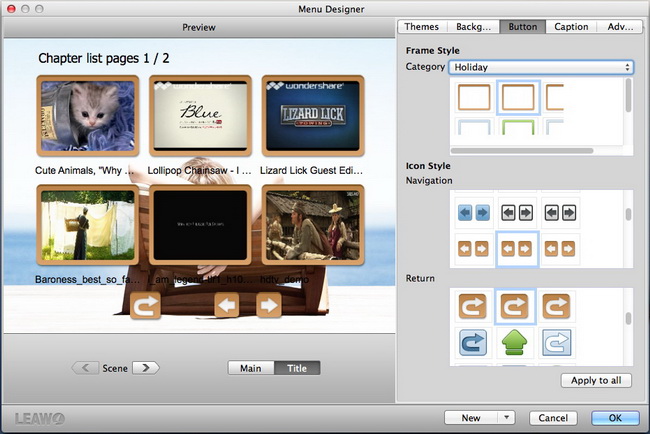Go to the previous Scene
The width and height of the screenshot is (650, 434).
coord(86,368)
